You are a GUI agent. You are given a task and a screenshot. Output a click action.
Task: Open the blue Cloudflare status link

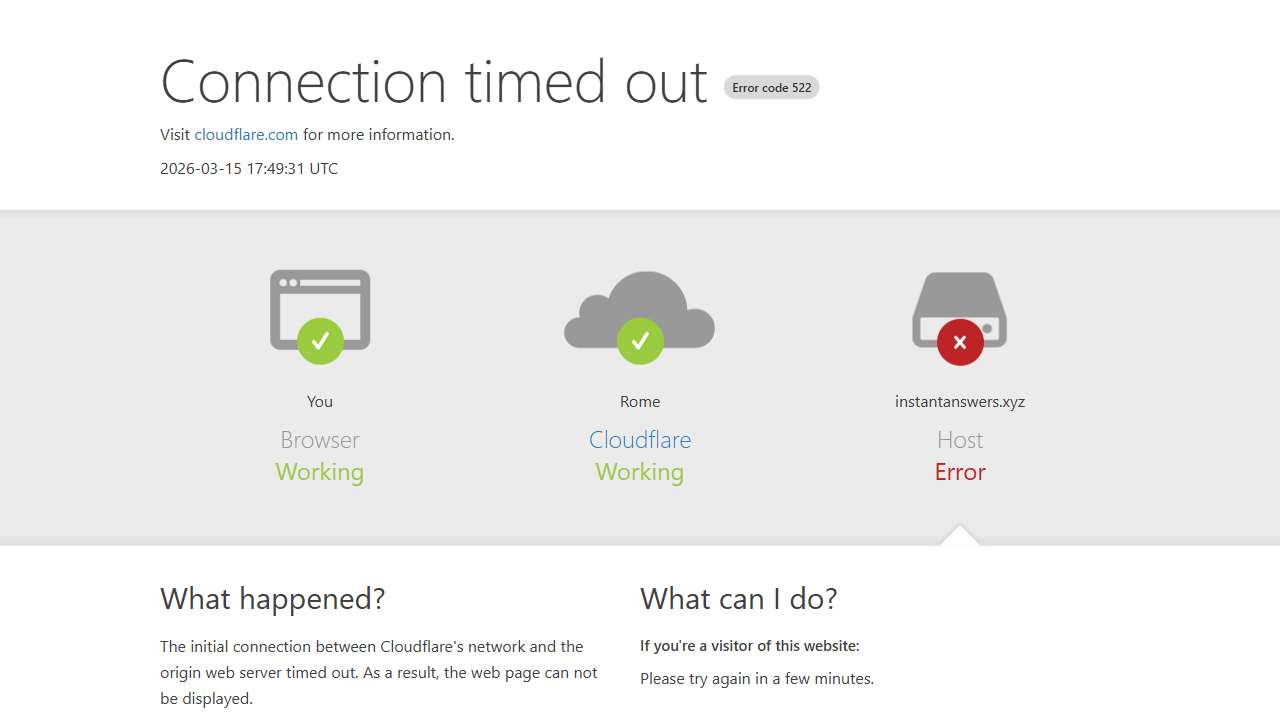pos(640,440)
